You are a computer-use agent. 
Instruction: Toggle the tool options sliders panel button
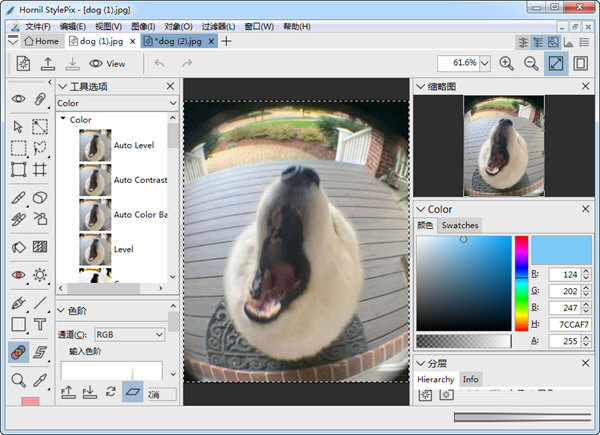523,42
